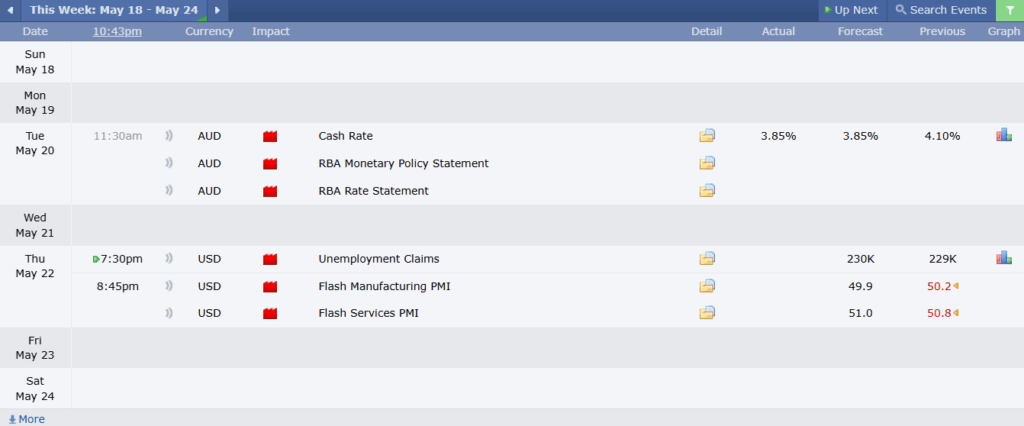Image resolution: width=1024 pixels, height=426 pixels.
Task: Click the revised 50.2 previous value marker
Action: click(x=955, y=286)
